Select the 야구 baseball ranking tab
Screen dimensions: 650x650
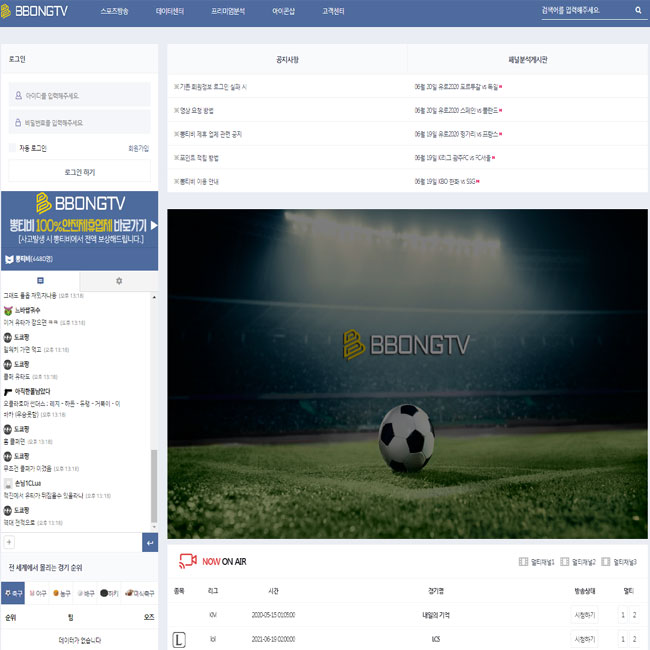click(x=38, y=593)
